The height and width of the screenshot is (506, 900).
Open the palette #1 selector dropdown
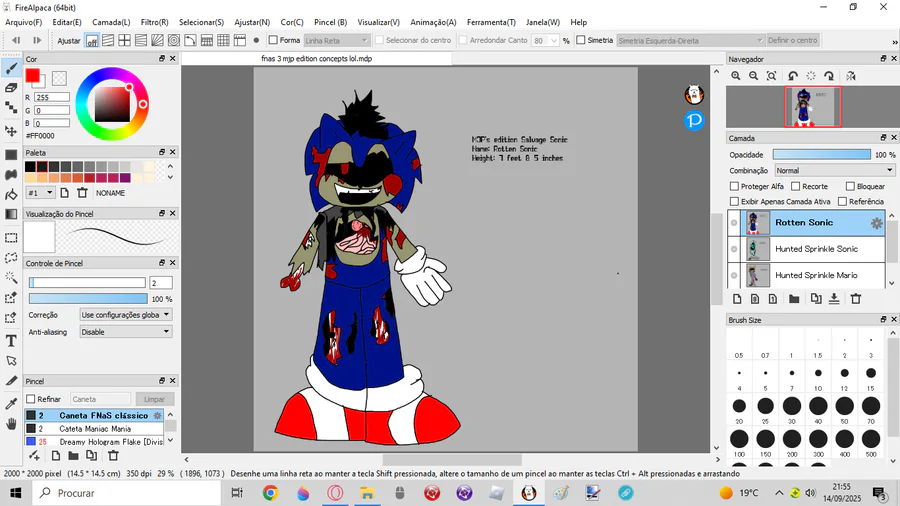[x=40, y=193]
